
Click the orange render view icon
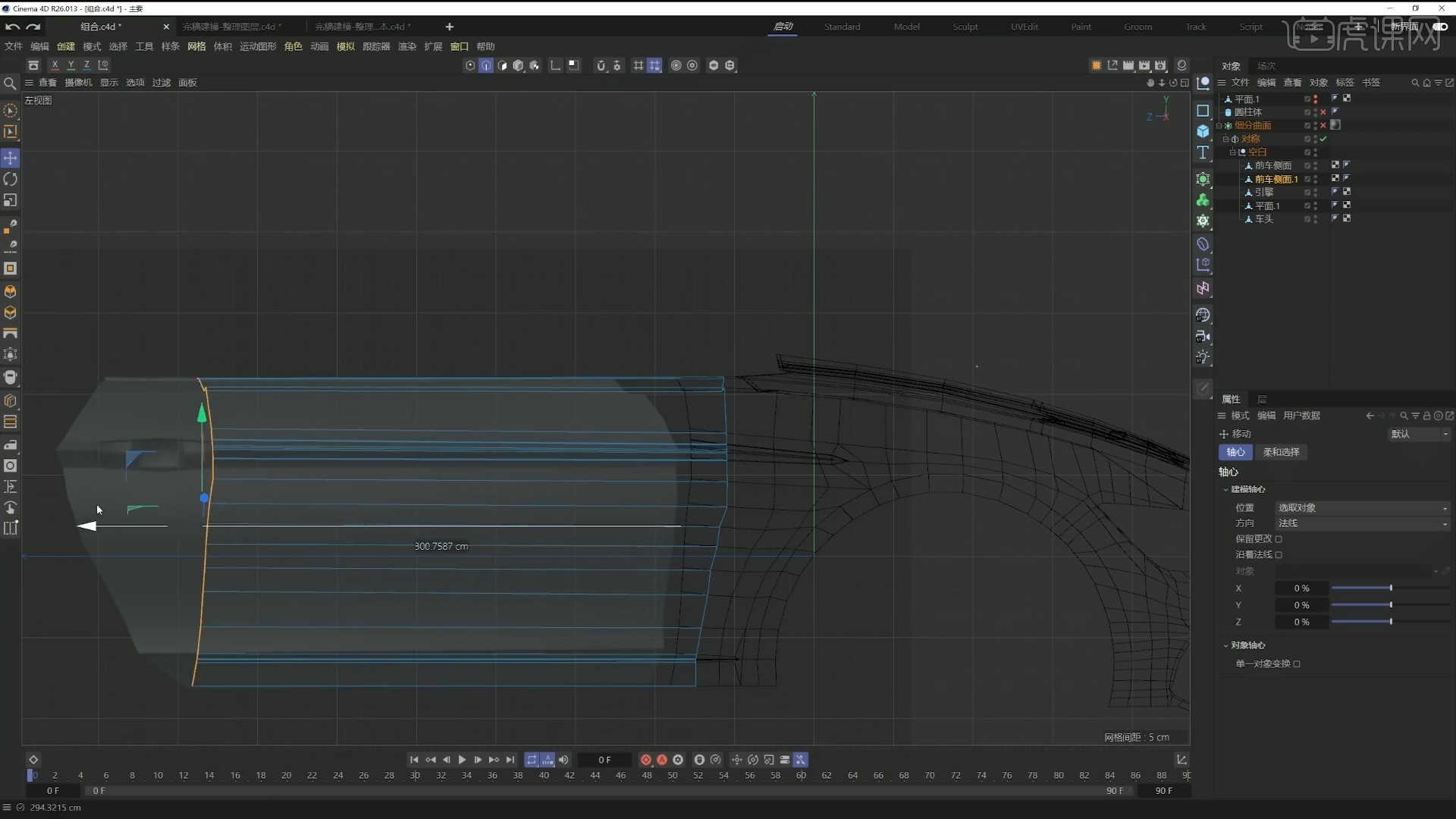point(1097,65)
